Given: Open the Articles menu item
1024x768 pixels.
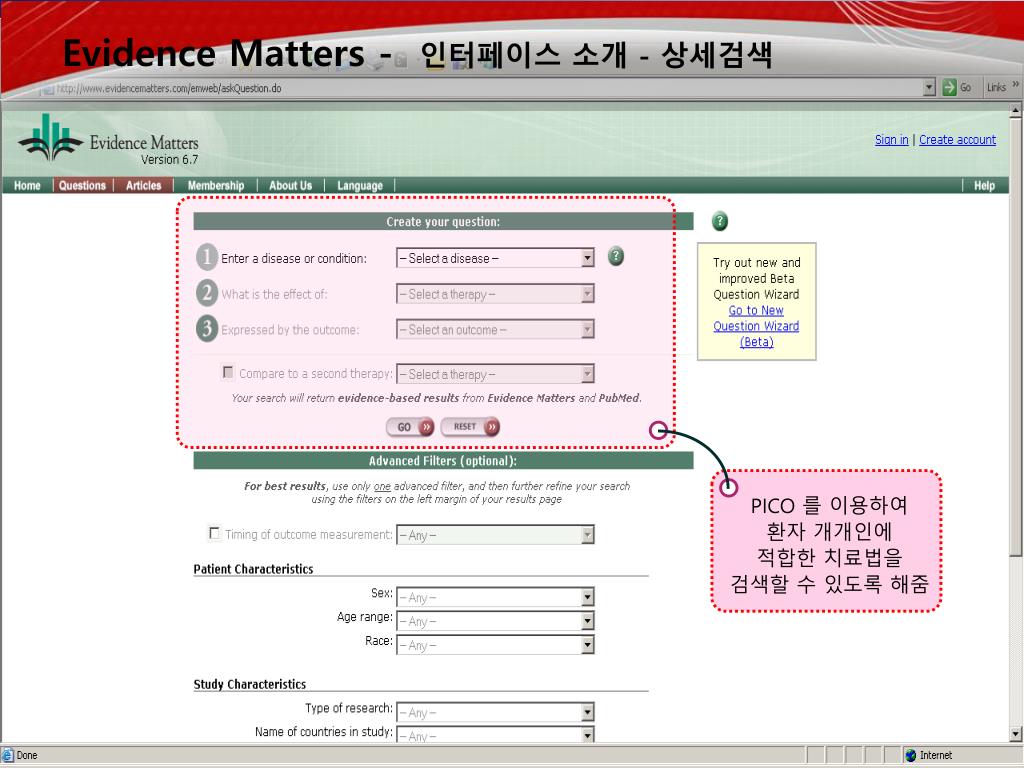Looking at the screenshot, I should click(144, 185).
